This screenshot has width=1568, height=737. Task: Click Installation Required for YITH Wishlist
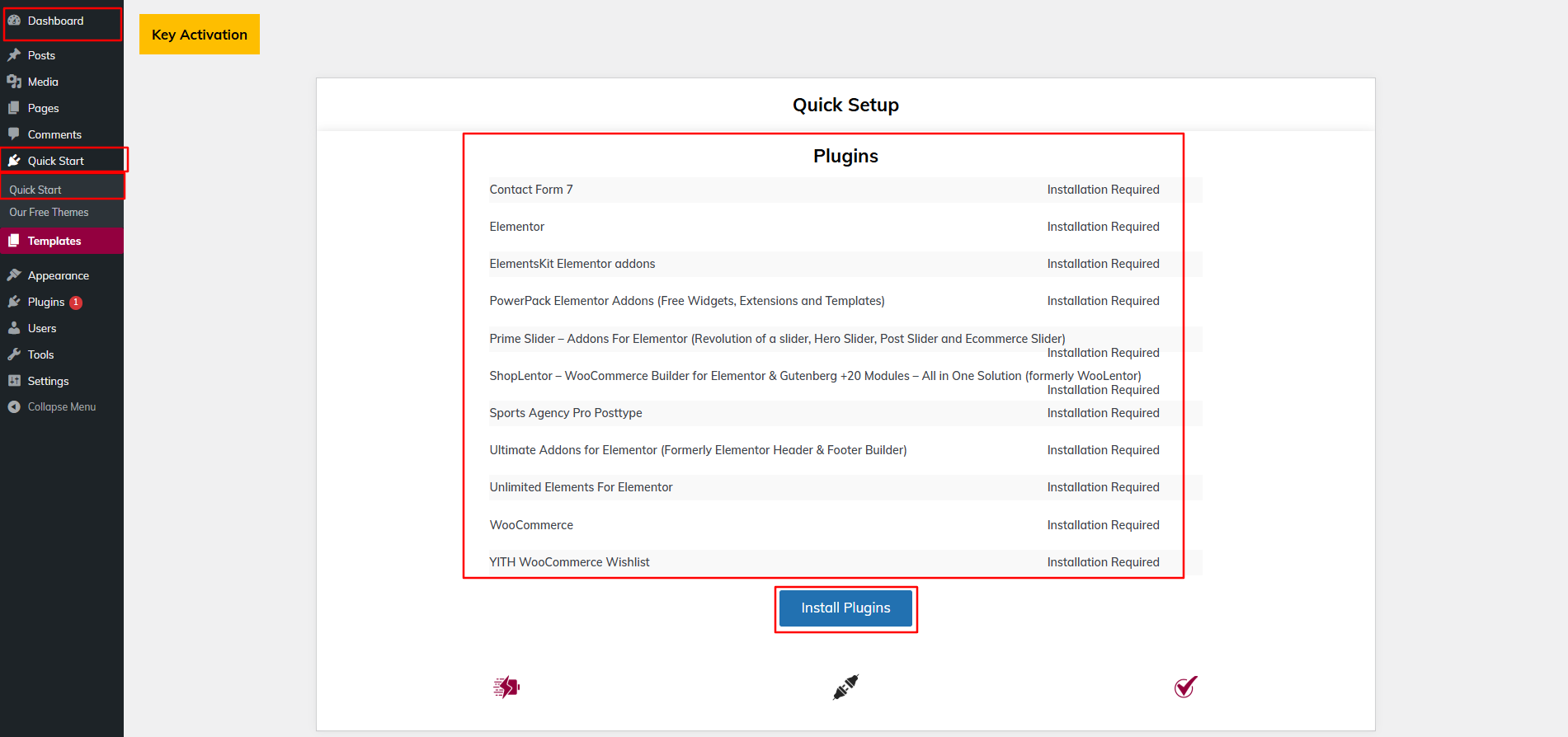(x=1103, y=562)
